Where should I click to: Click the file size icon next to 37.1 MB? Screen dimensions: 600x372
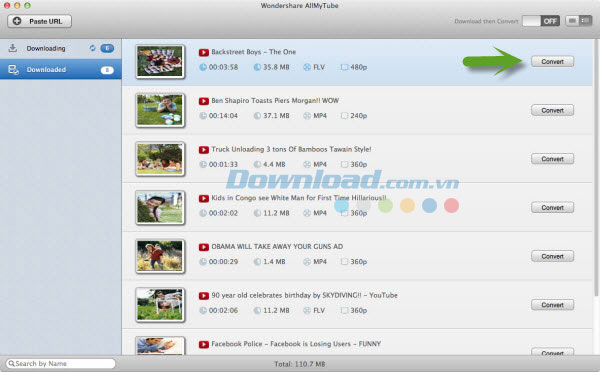pyautogui.click(x=257, y=116)
